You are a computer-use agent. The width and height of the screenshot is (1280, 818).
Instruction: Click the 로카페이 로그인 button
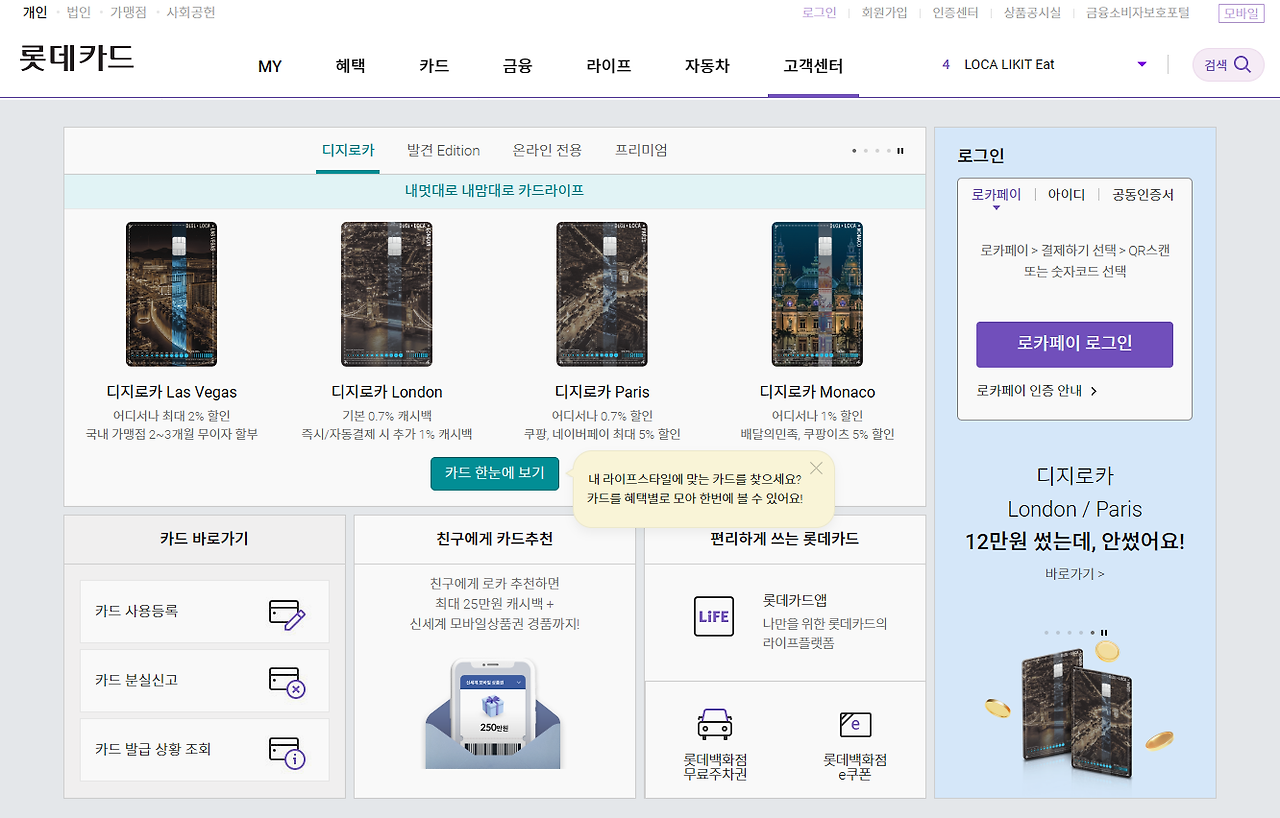tap(1075, 344)
